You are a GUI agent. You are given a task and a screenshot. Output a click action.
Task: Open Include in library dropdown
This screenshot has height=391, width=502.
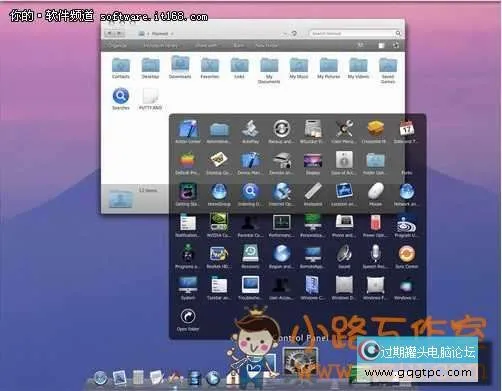click(x=161, y=45)
